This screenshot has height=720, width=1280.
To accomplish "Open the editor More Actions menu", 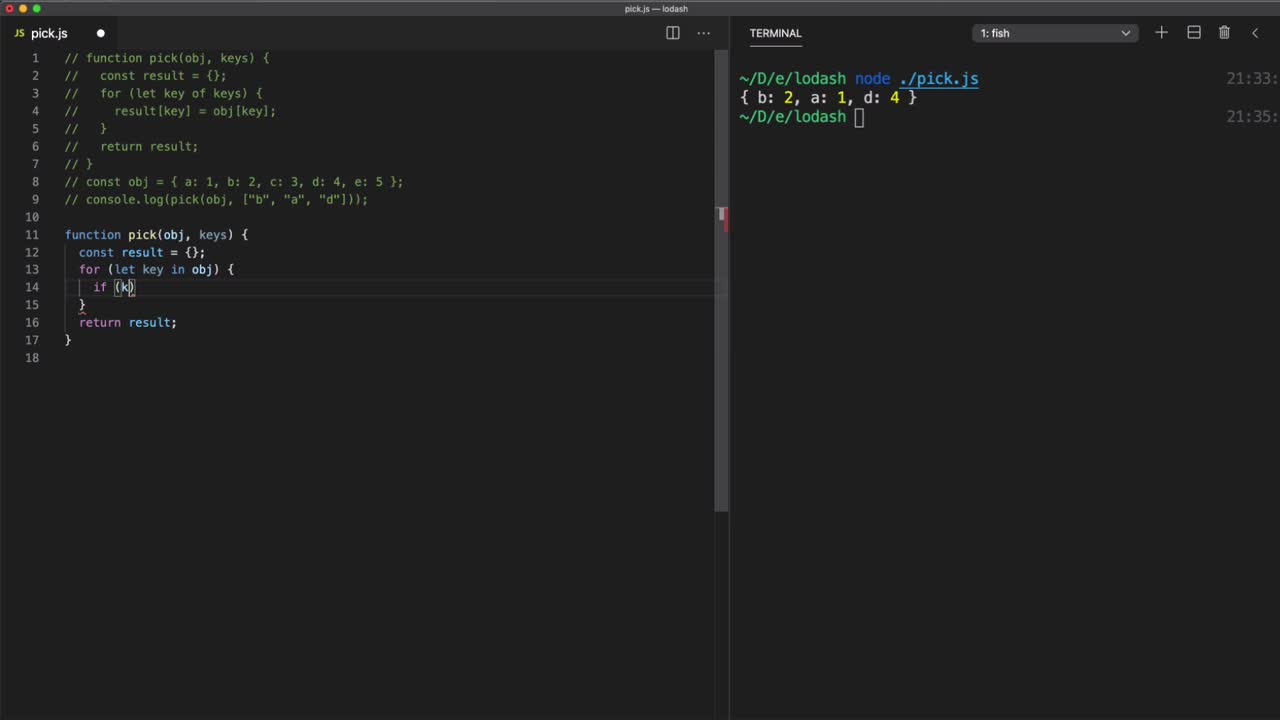I will click(704, 33).
